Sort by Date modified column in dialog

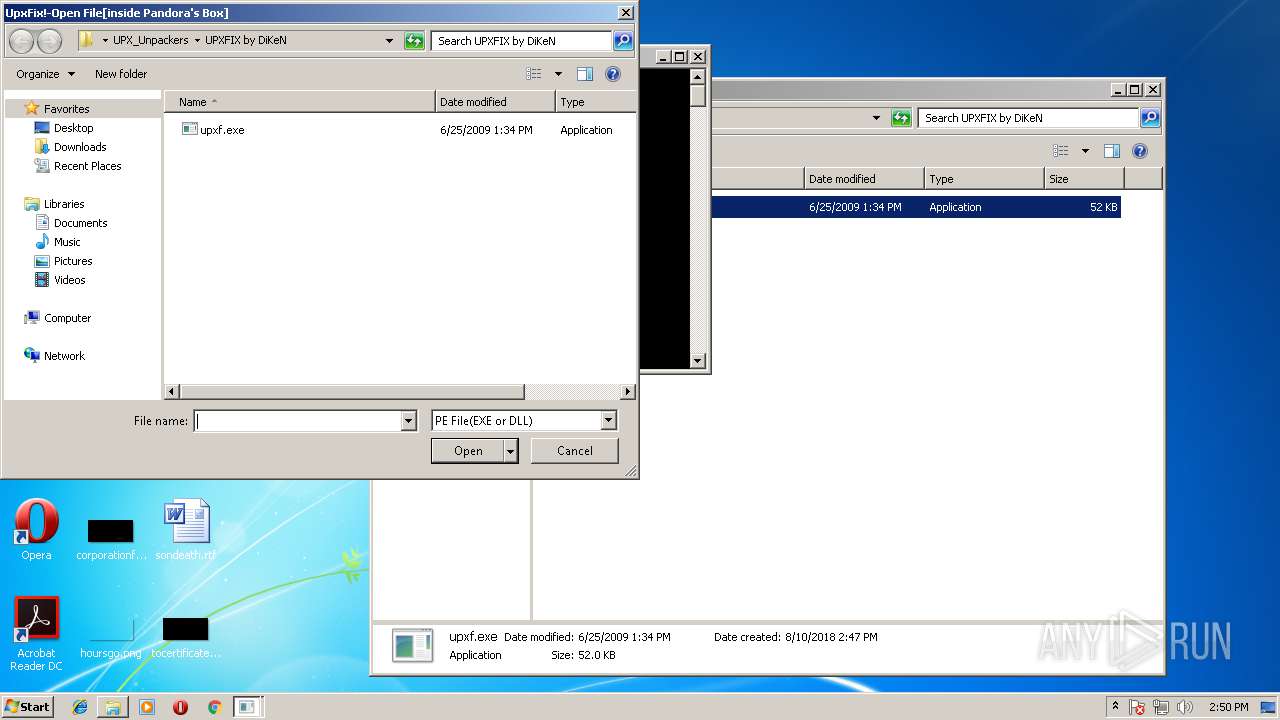click(495, 102)
